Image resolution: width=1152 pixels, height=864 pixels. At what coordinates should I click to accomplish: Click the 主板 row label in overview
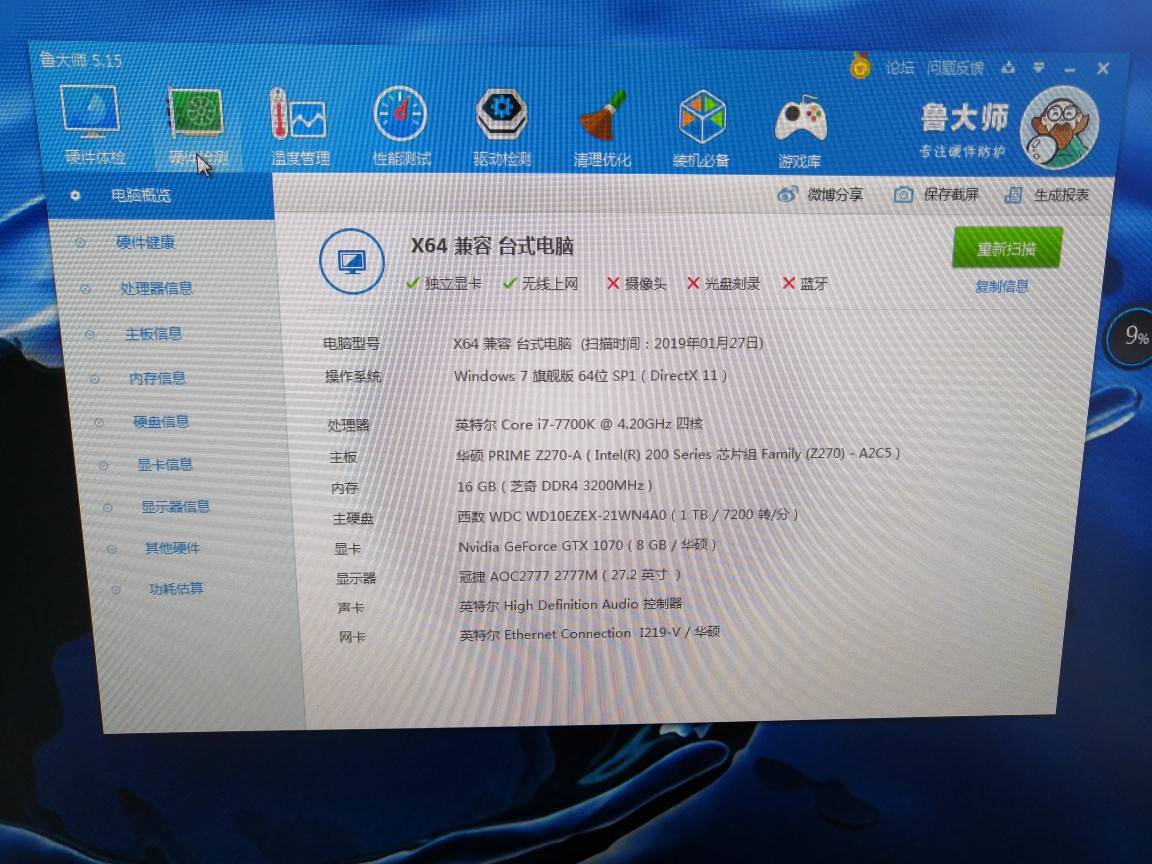click(343, 457)
